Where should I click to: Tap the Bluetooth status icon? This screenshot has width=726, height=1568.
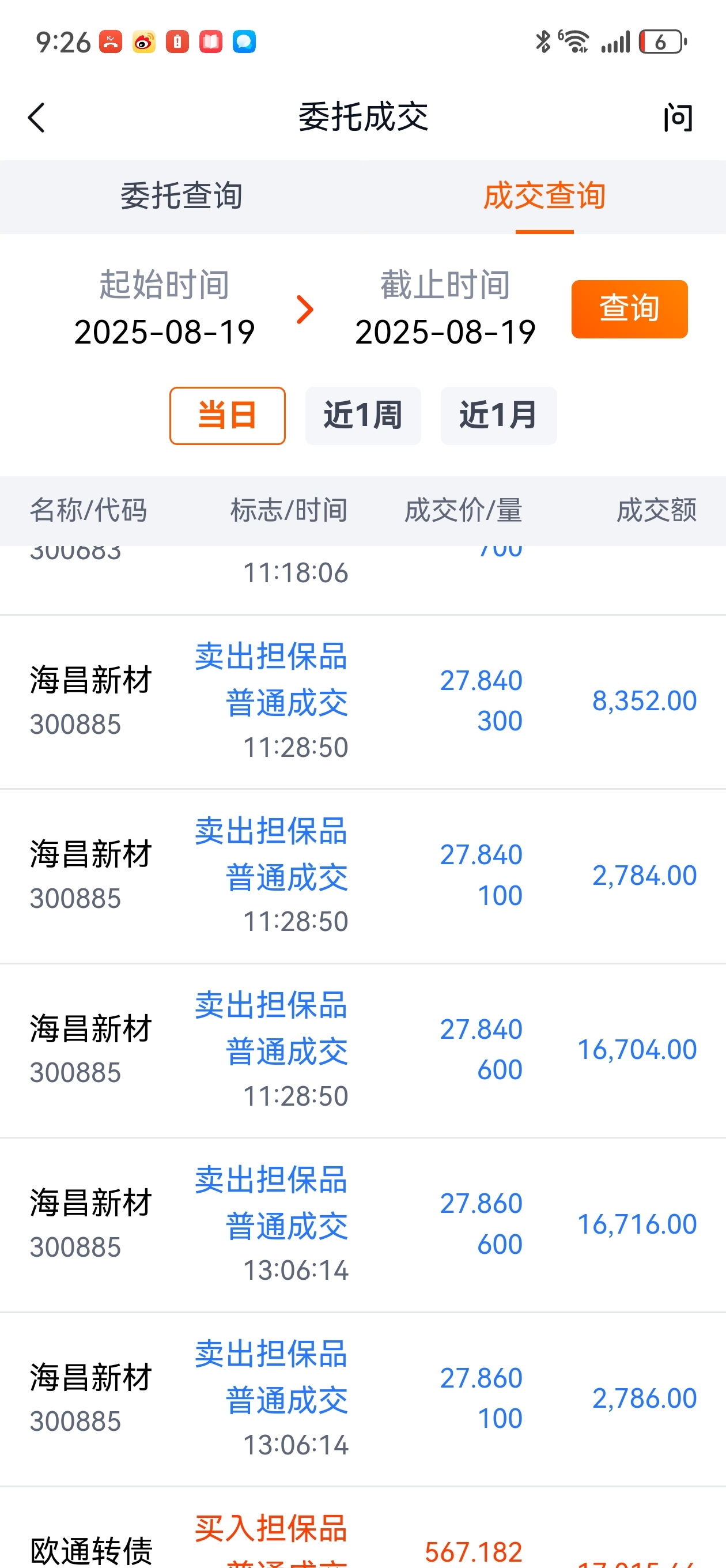click(x=542, y=42)
